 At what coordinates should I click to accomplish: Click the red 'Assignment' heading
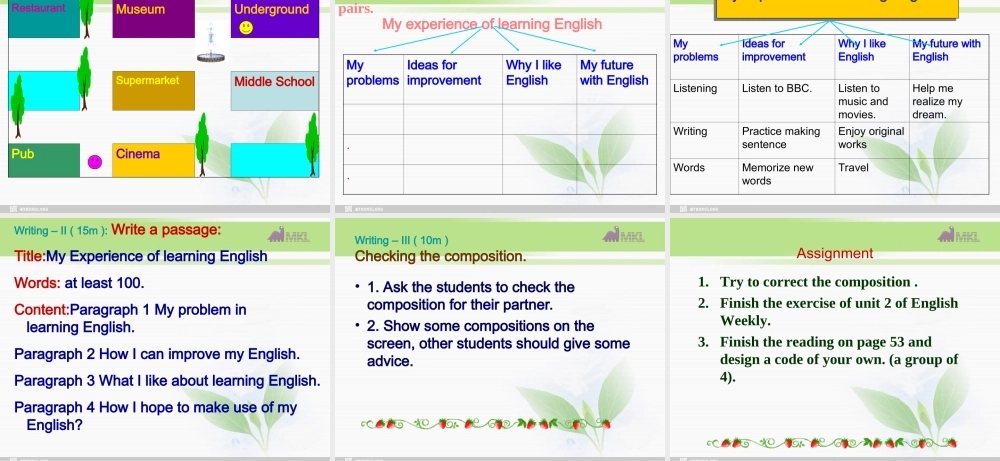coord(835,253)
